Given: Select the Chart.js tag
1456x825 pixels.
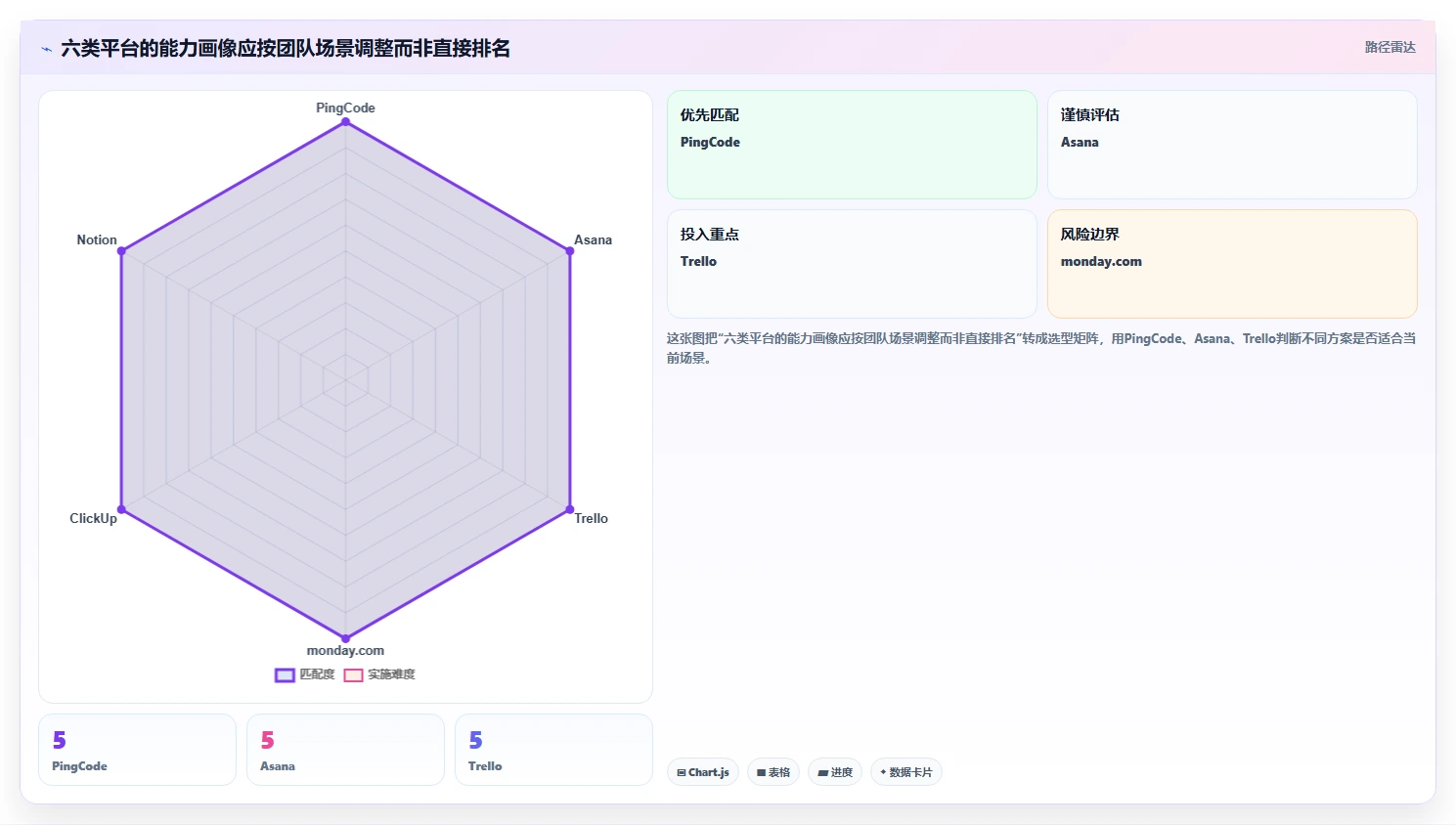Looking at the screenshot, I should tap(703, 772).
